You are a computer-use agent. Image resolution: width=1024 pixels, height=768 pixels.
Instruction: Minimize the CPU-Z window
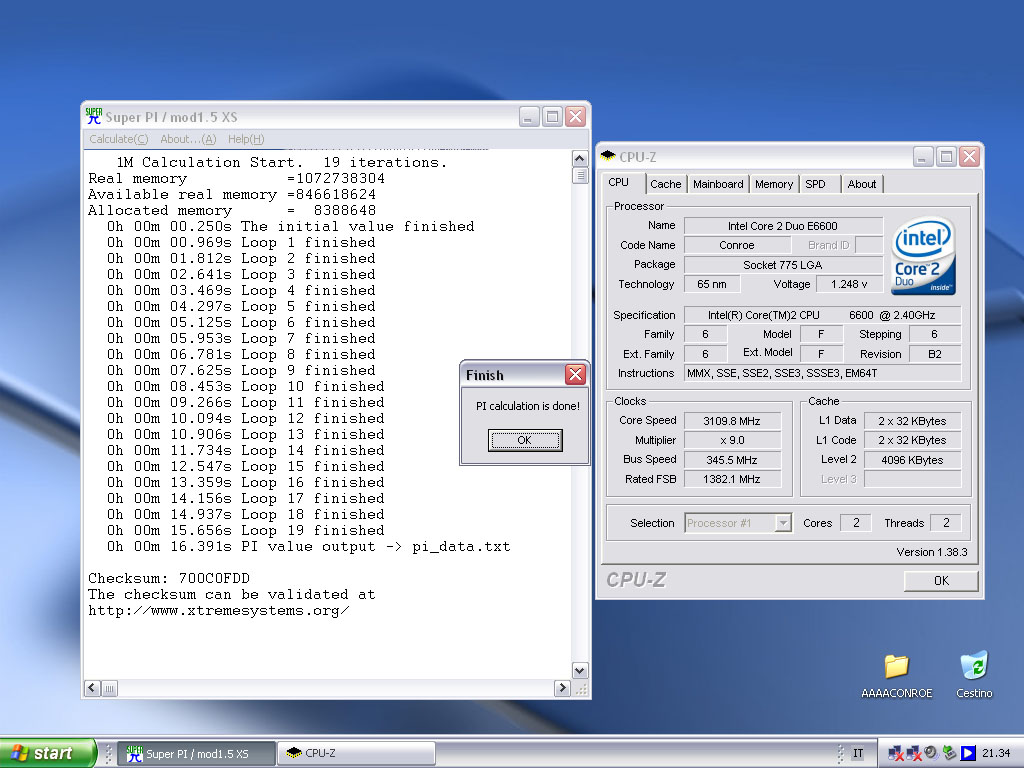(x=923, y=157)
